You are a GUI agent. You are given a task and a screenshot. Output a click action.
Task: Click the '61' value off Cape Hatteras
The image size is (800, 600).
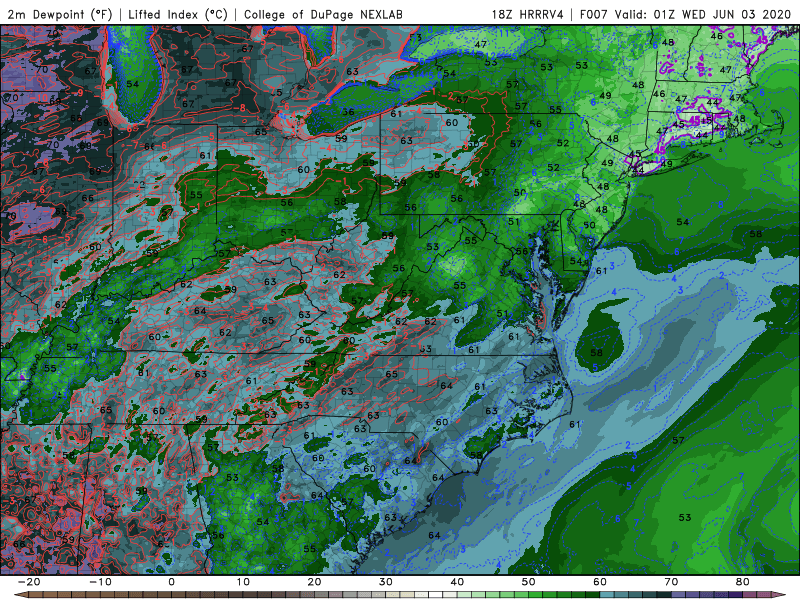[x=575, y=424]
